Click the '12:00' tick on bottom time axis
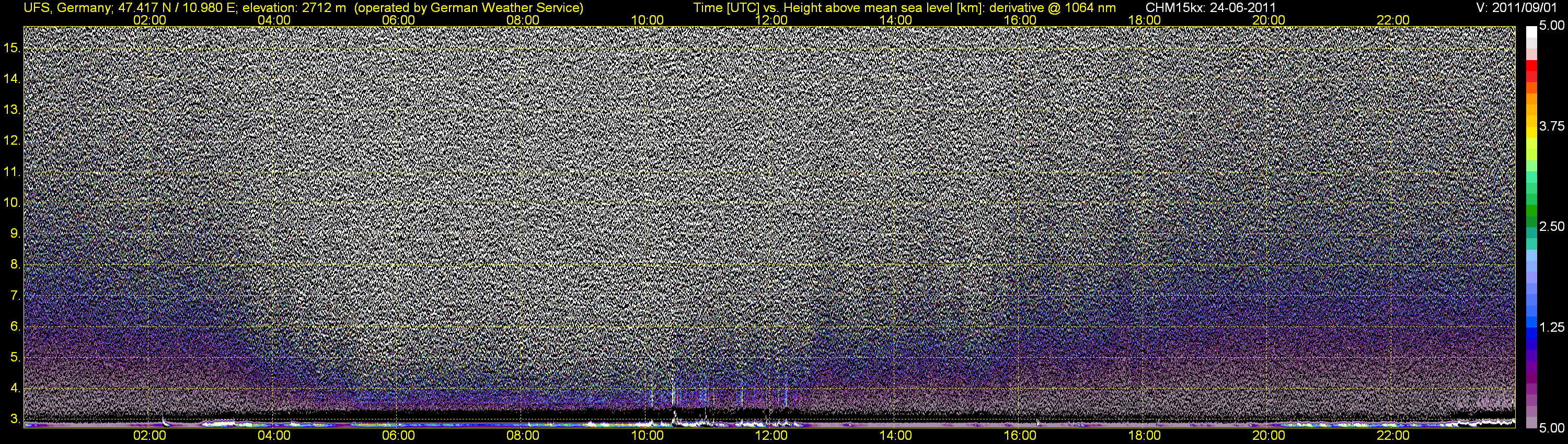Screen dimensions: 1568x444 pyautogui.click(x=771, y=436)
